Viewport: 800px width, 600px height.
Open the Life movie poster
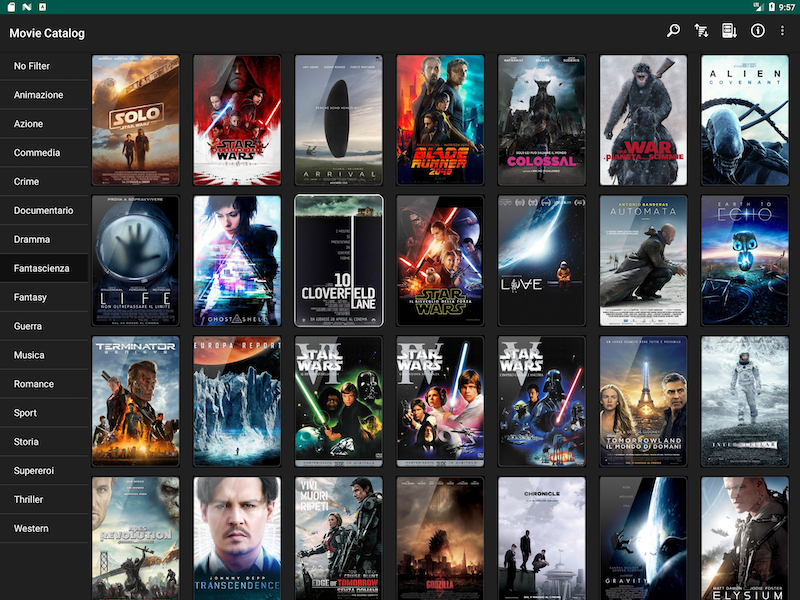(136, 261)
